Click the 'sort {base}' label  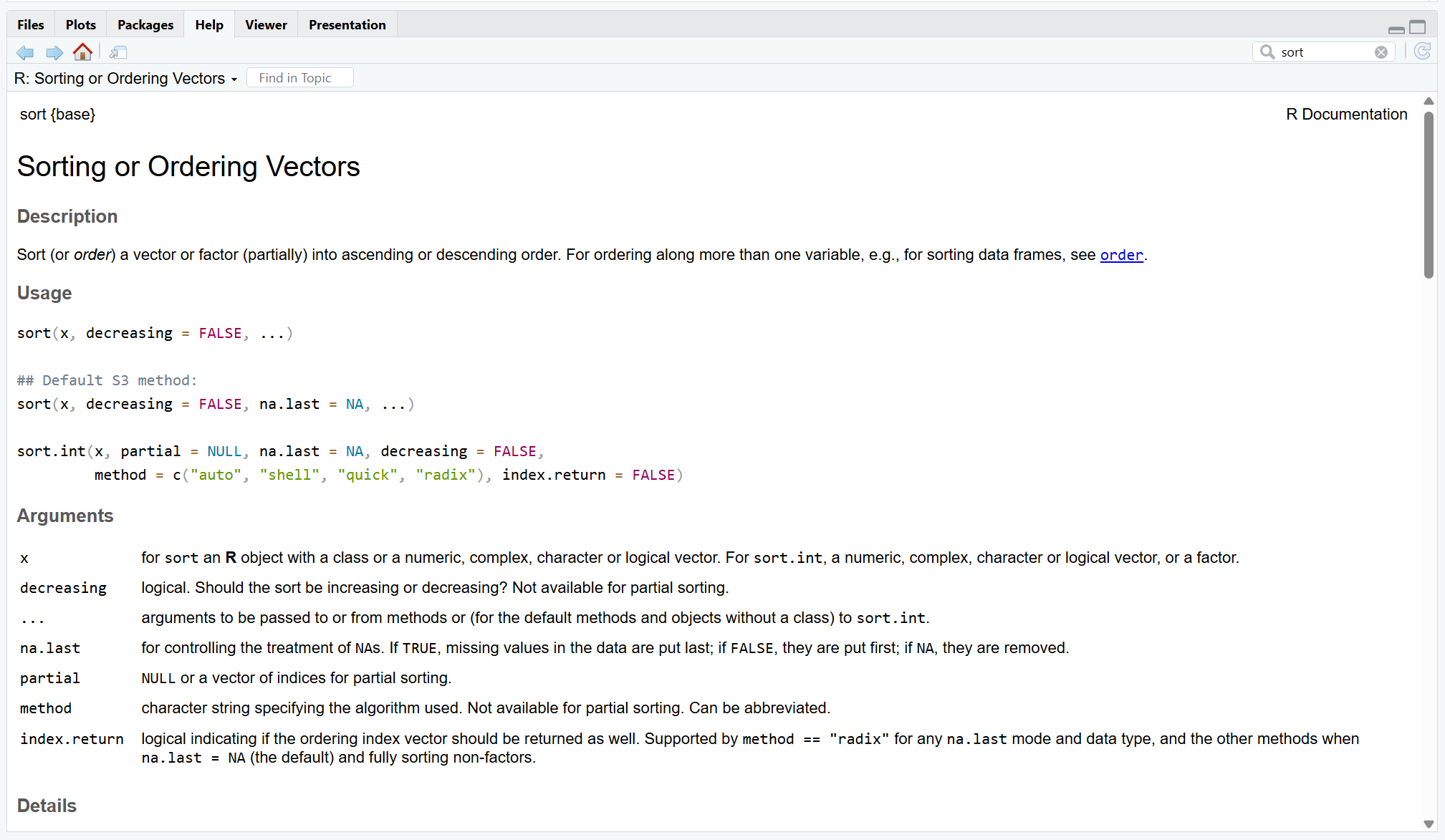click(57, 115)
